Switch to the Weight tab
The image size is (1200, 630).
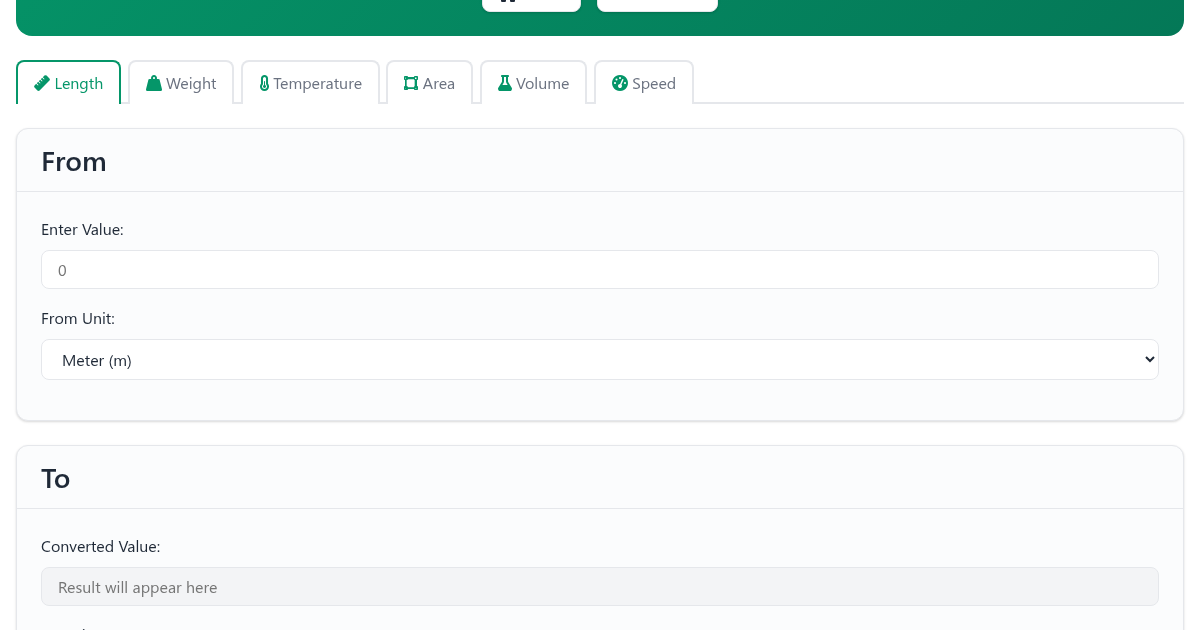181,83
